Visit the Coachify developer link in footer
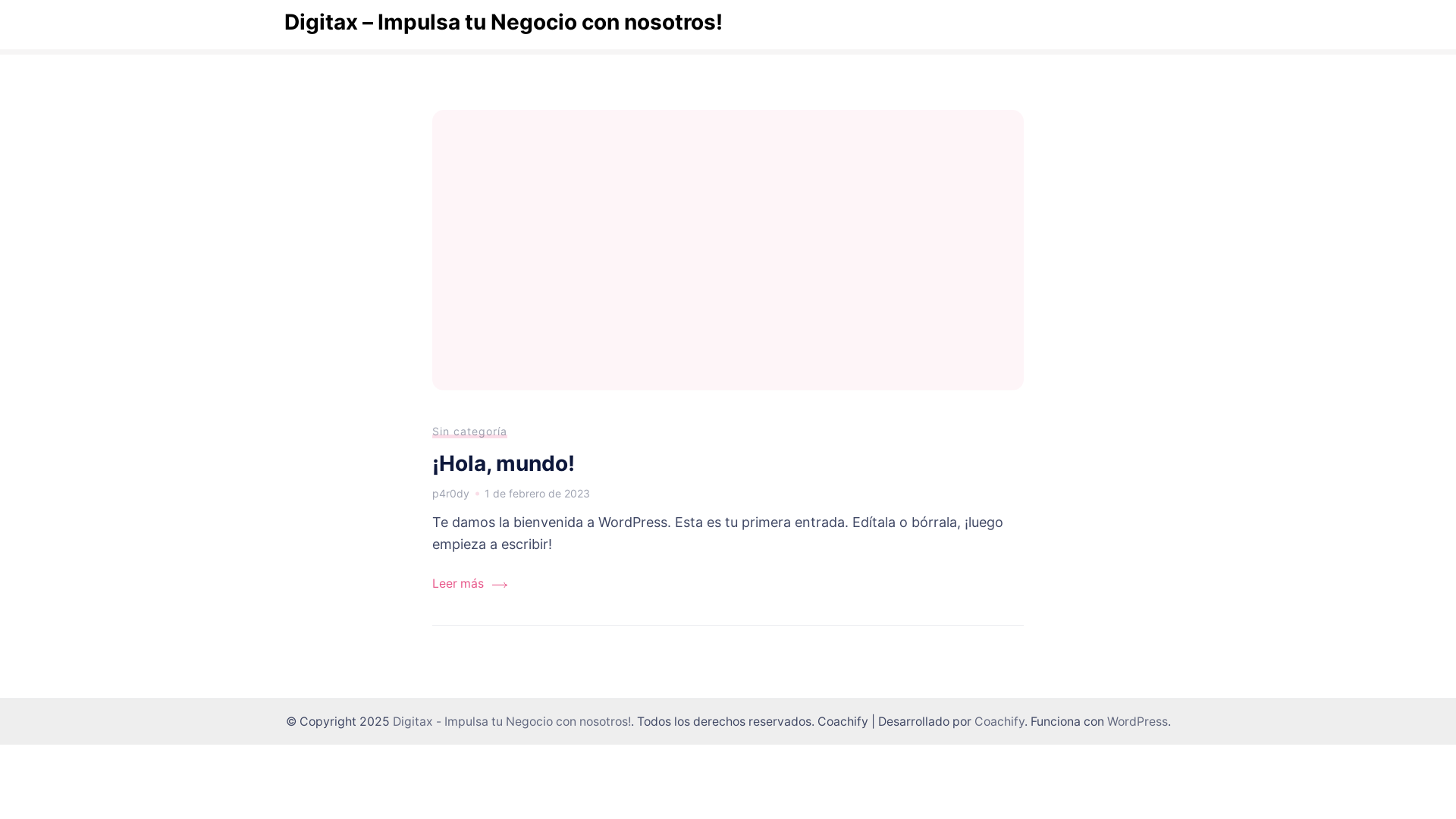1456x819 pixels. [999, 721]
